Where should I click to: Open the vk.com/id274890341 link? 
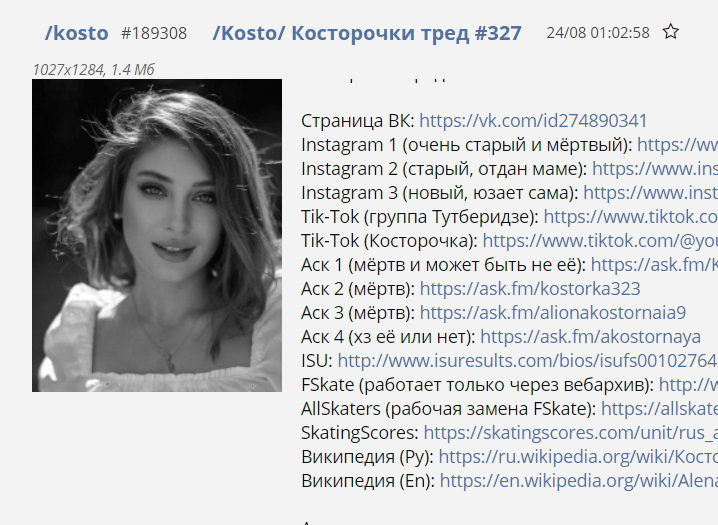tap(533, 121)
